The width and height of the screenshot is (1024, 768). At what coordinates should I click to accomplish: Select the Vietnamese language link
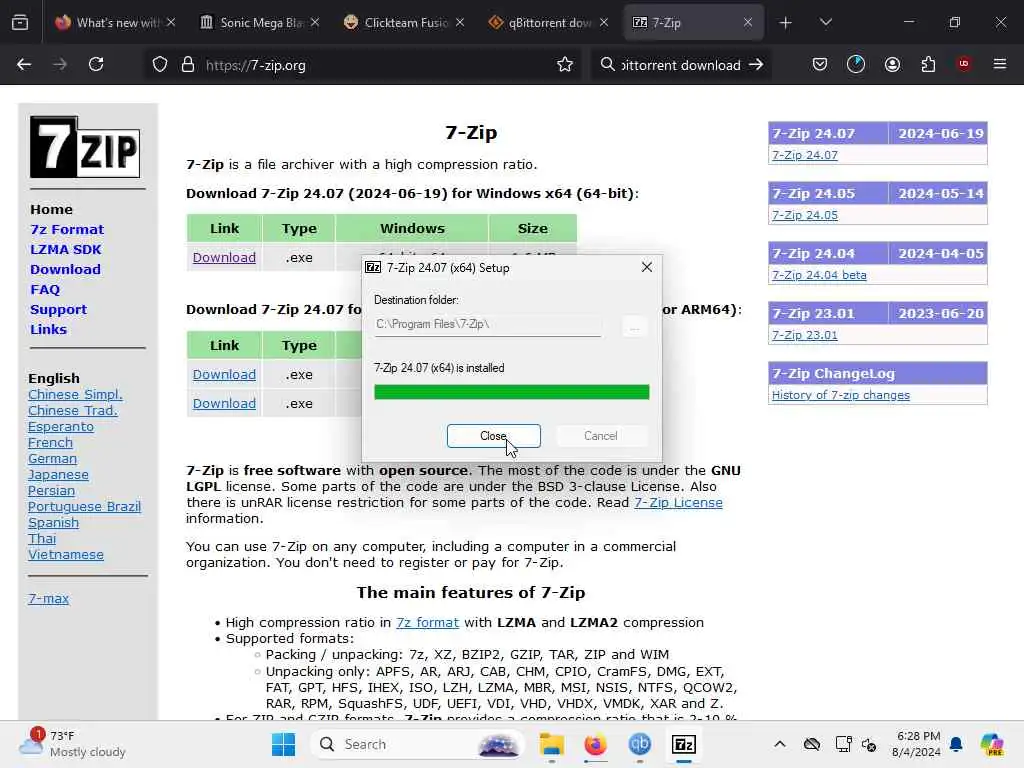(x=66, y=554)
